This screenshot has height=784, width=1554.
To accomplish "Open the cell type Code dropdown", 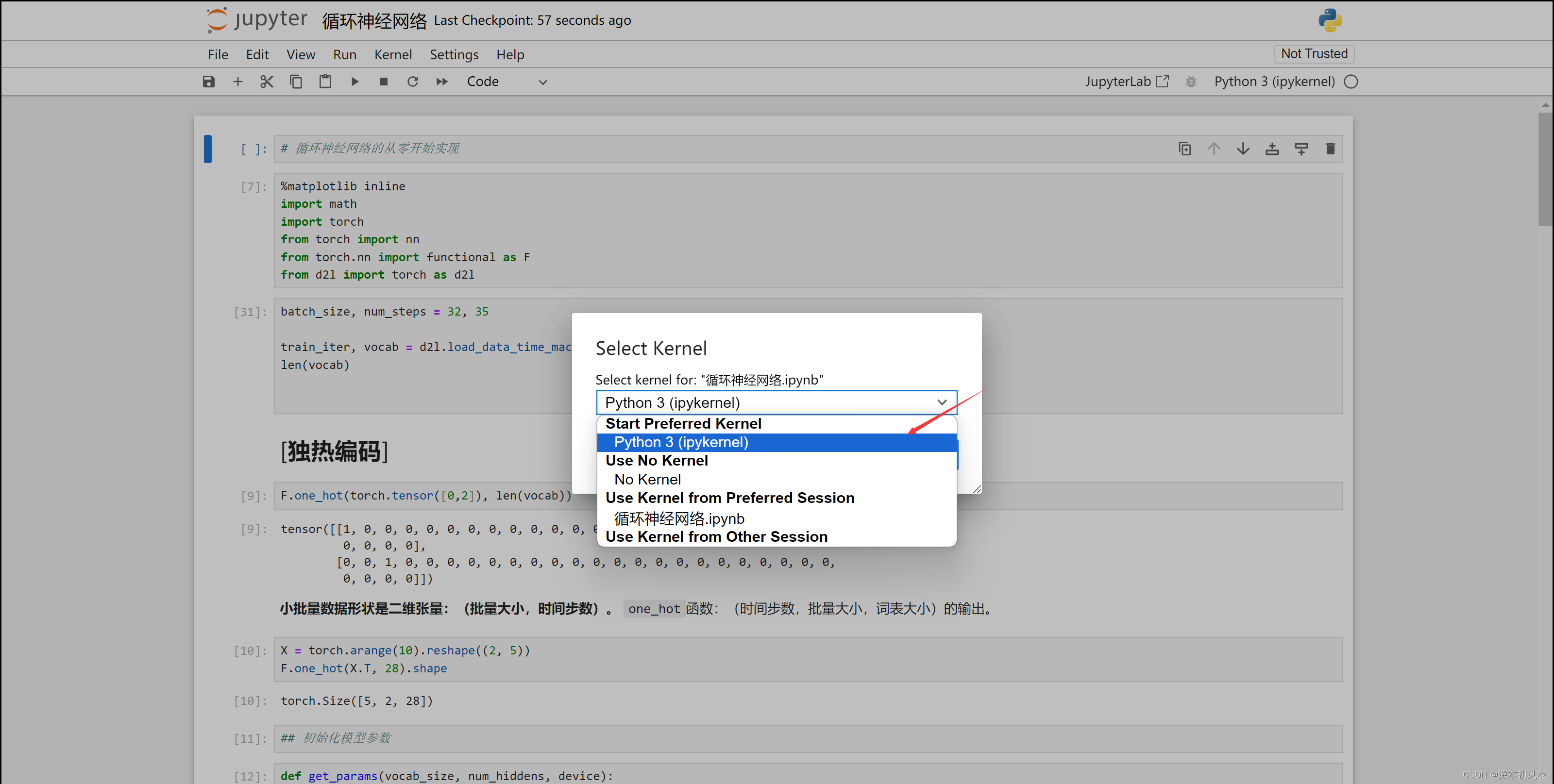I will pos(507,82).
